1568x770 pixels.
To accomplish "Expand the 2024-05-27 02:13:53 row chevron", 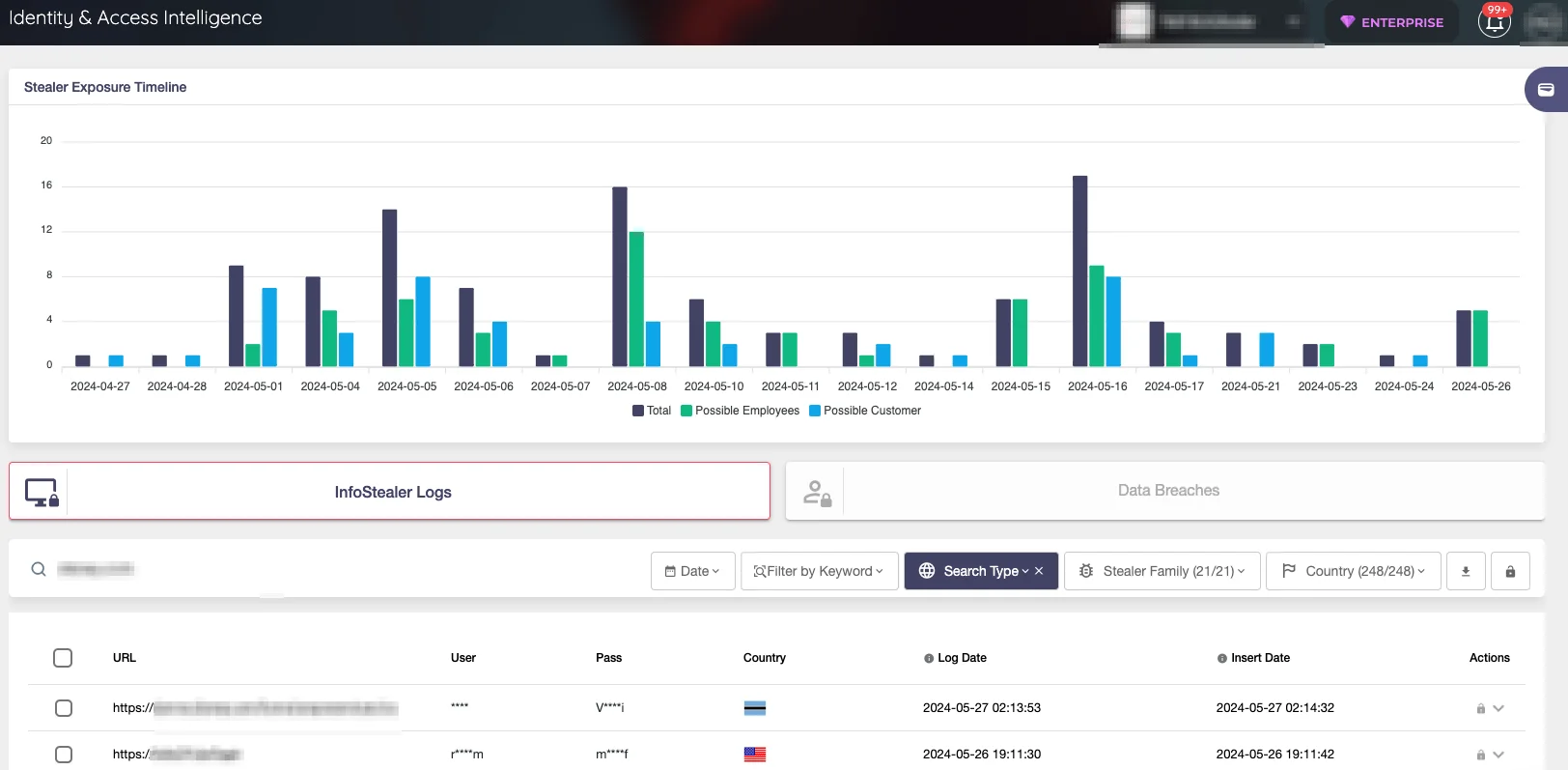I will [1498, 708].
